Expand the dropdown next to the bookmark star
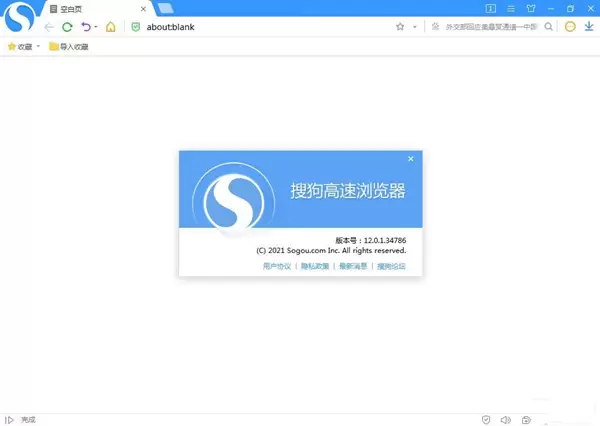This screenshot has width=600, height=426. click(x=414, y=27)
